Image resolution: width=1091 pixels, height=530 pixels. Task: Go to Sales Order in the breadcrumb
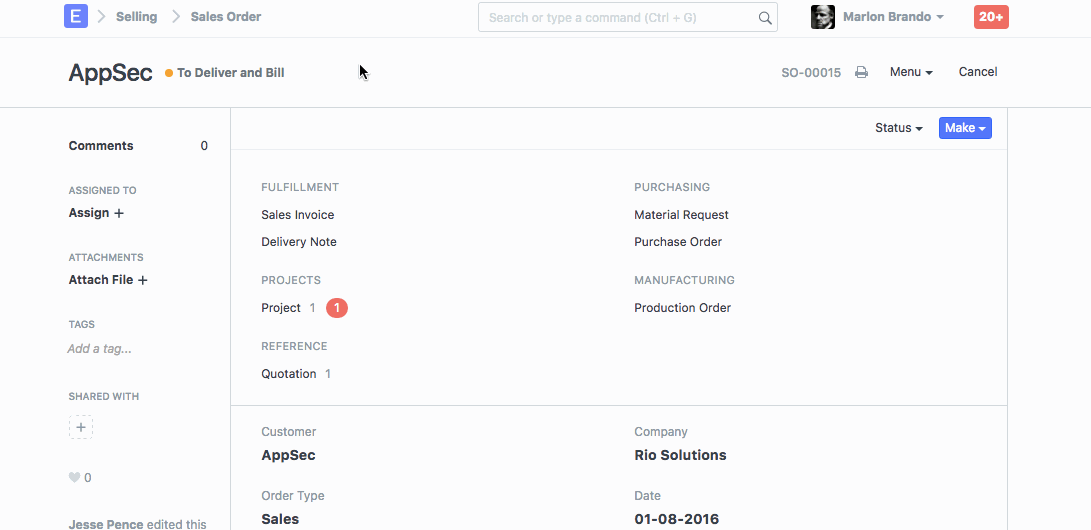[226, 17]
